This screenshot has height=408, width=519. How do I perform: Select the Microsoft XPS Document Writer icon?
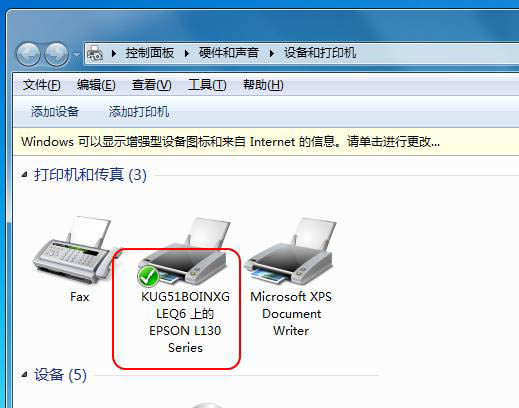click(290, 252)
